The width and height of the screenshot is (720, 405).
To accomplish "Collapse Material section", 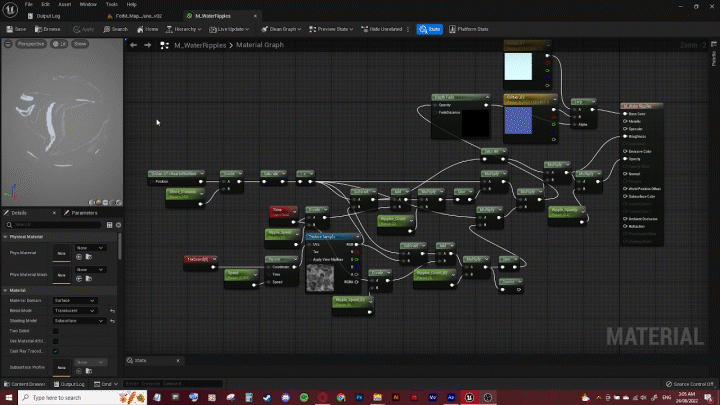I will pos(6,291).
